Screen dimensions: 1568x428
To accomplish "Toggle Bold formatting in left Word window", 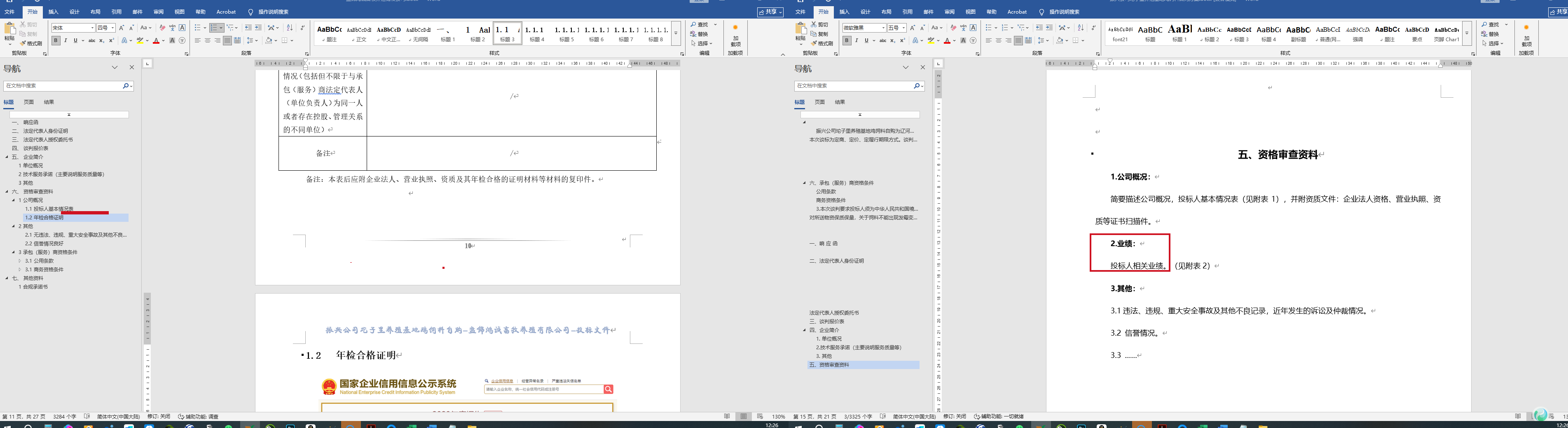I will pos(56,41).
